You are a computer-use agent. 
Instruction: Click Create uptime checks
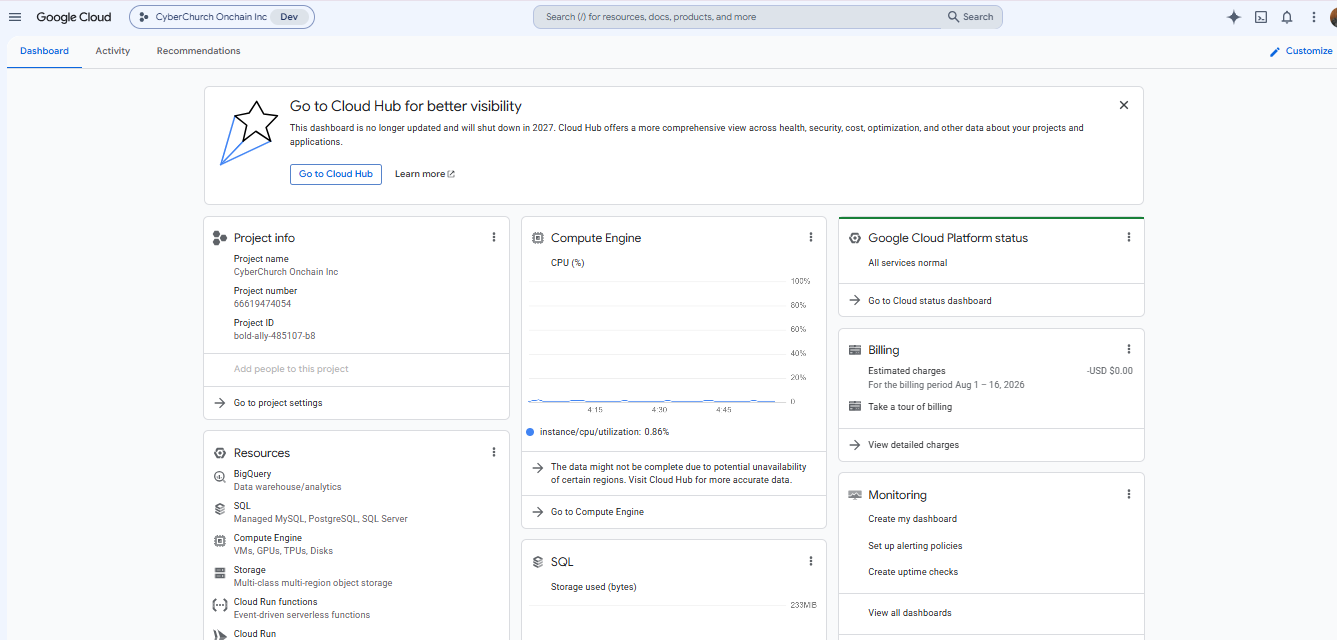[913, 572]
